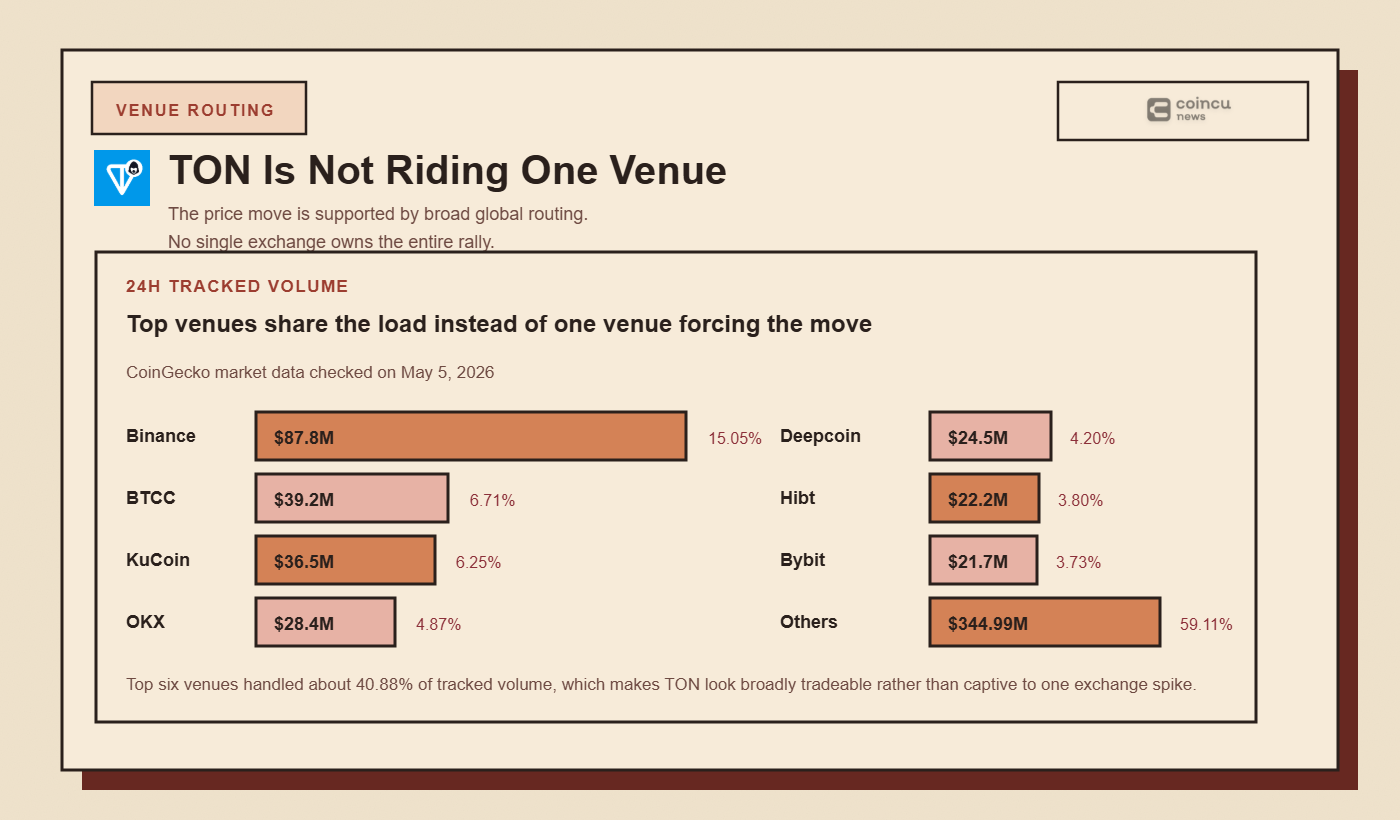This screenshot has height=820, width=1400.
Task: Select the Binance venue label
Action: click(x=161, y=436)
